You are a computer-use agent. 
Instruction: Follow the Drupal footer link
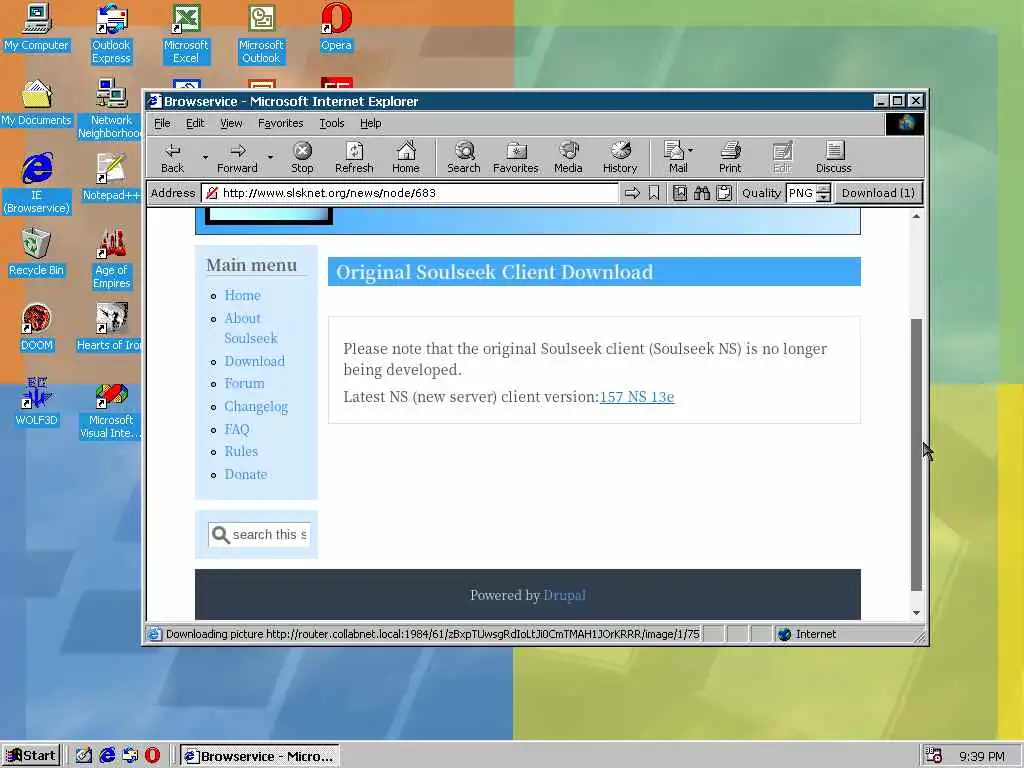[x=564, y=595]
